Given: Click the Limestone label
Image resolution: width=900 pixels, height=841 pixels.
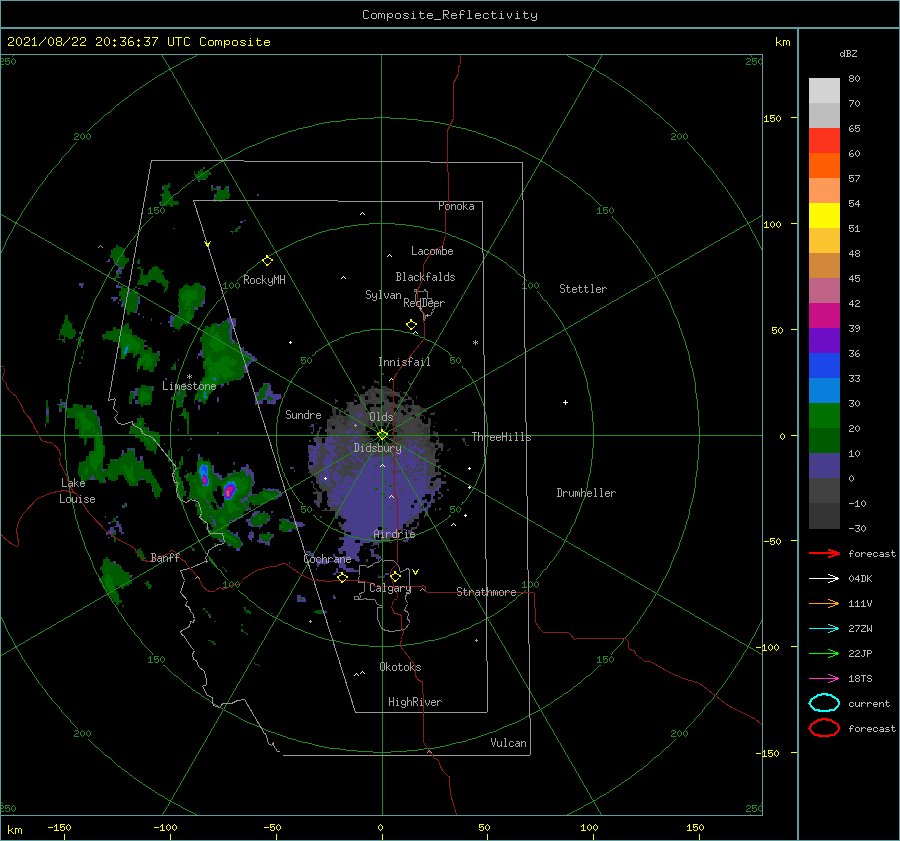Looking at the screenshot, I should 189,386.
